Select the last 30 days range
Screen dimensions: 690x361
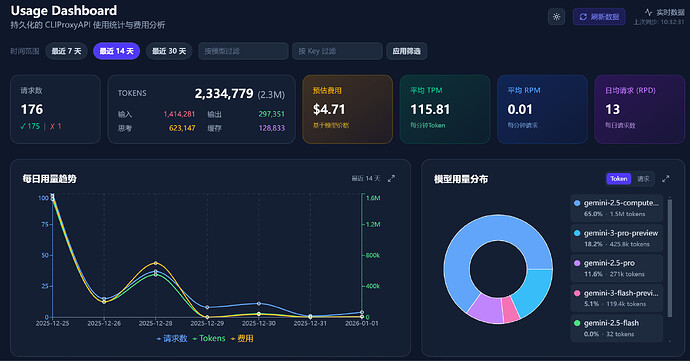point(169,51)
